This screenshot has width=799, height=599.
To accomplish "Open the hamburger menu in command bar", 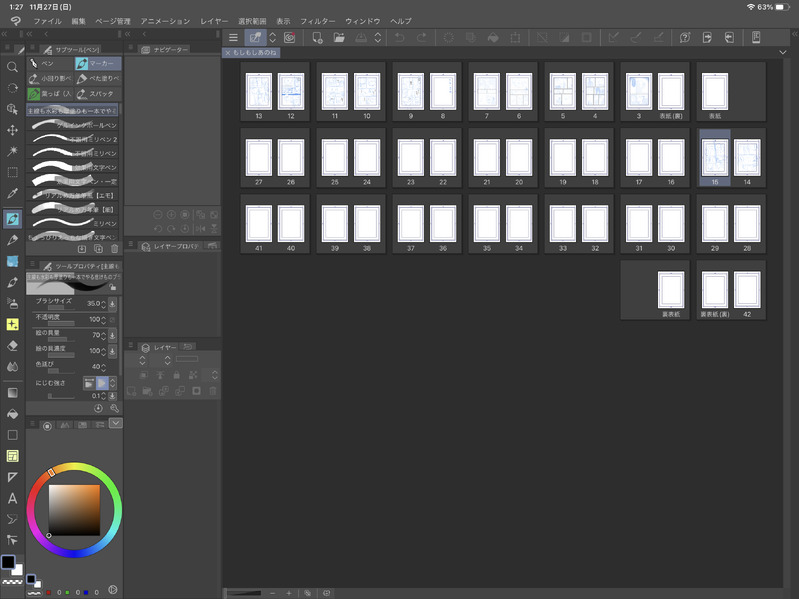I will pyautogui.click(x=233, y=37).
